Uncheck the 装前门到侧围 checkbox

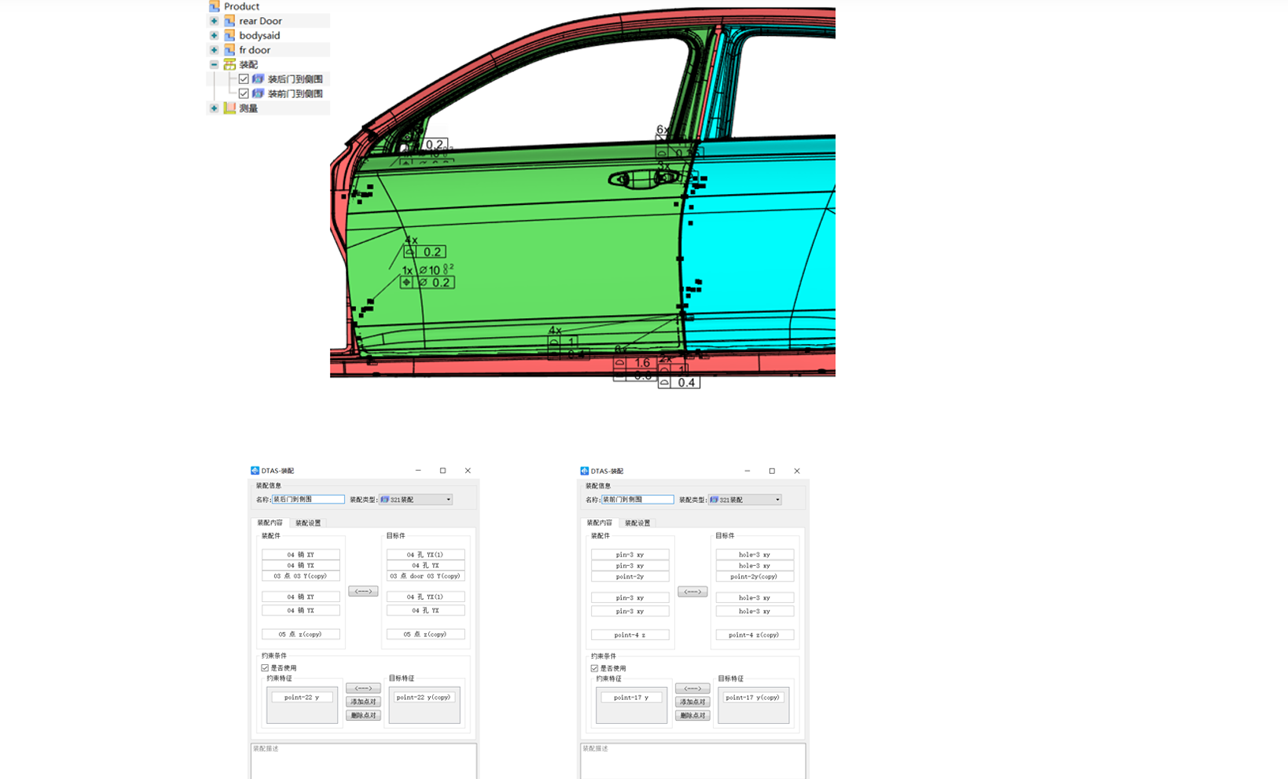pos(242,93)
